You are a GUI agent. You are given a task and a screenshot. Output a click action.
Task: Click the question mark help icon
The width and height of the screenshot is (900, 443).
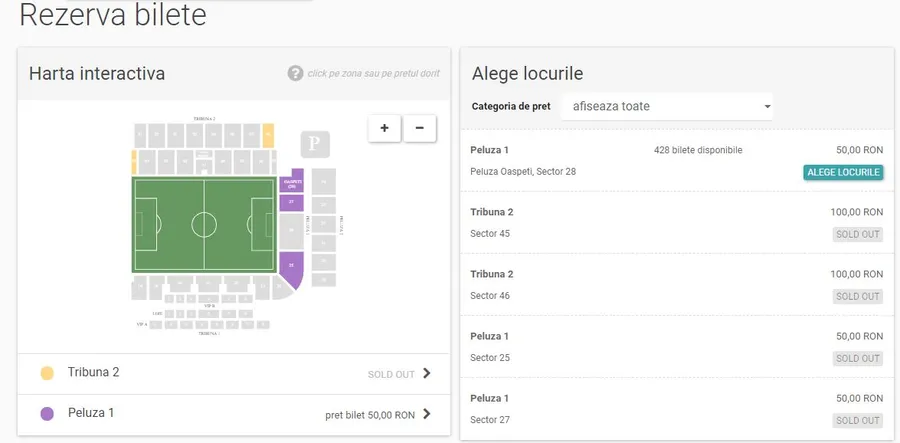[x=295, y=73]
